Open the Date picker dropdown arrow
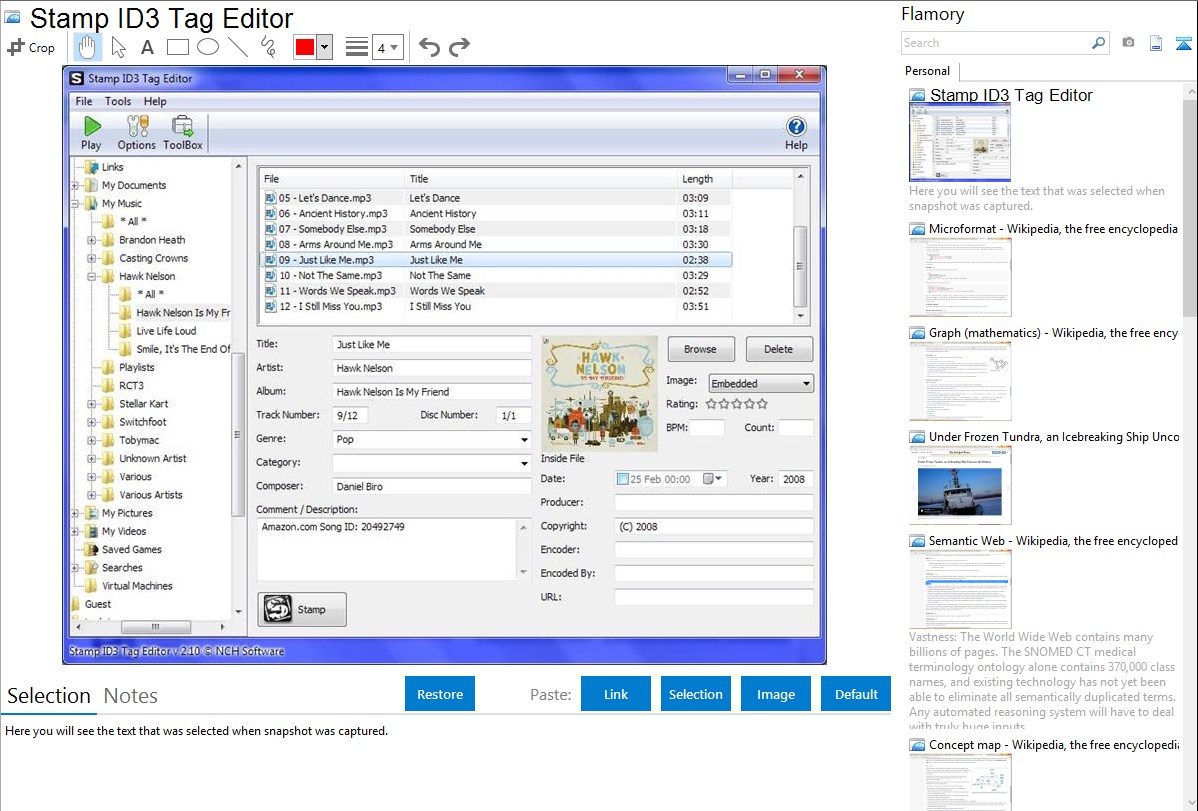 tap(719, 479)
